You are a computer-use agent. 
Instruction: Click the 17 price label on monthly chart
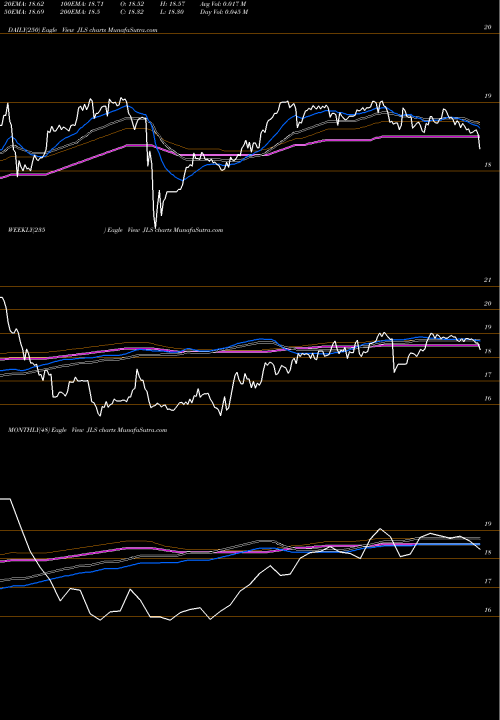pos(488,581)
